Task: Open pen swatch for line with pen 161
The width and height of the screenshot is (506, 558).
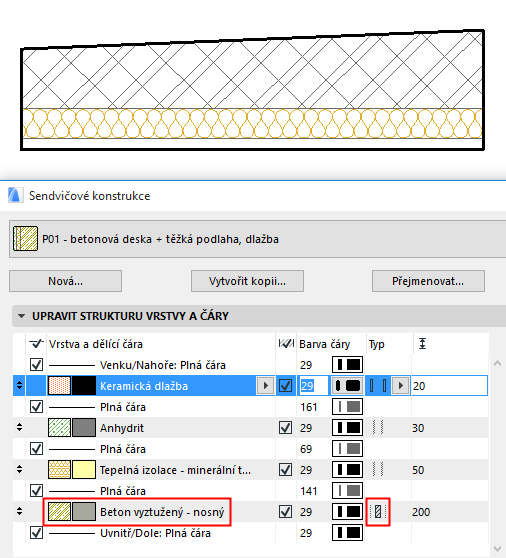Action: pos(347,407)
